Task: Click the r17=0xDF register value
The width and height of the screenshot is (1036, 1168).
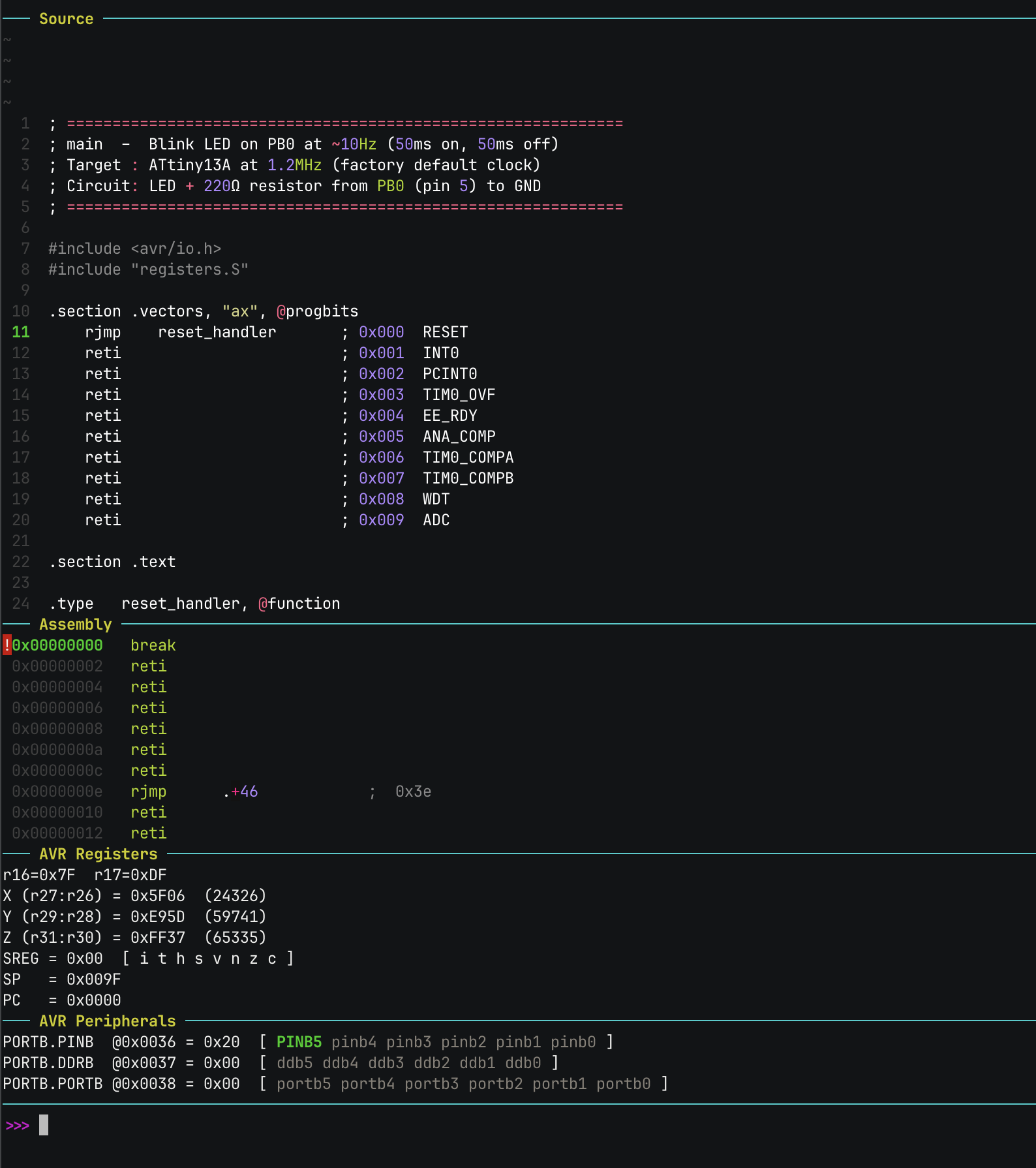Action: (130, 875)
